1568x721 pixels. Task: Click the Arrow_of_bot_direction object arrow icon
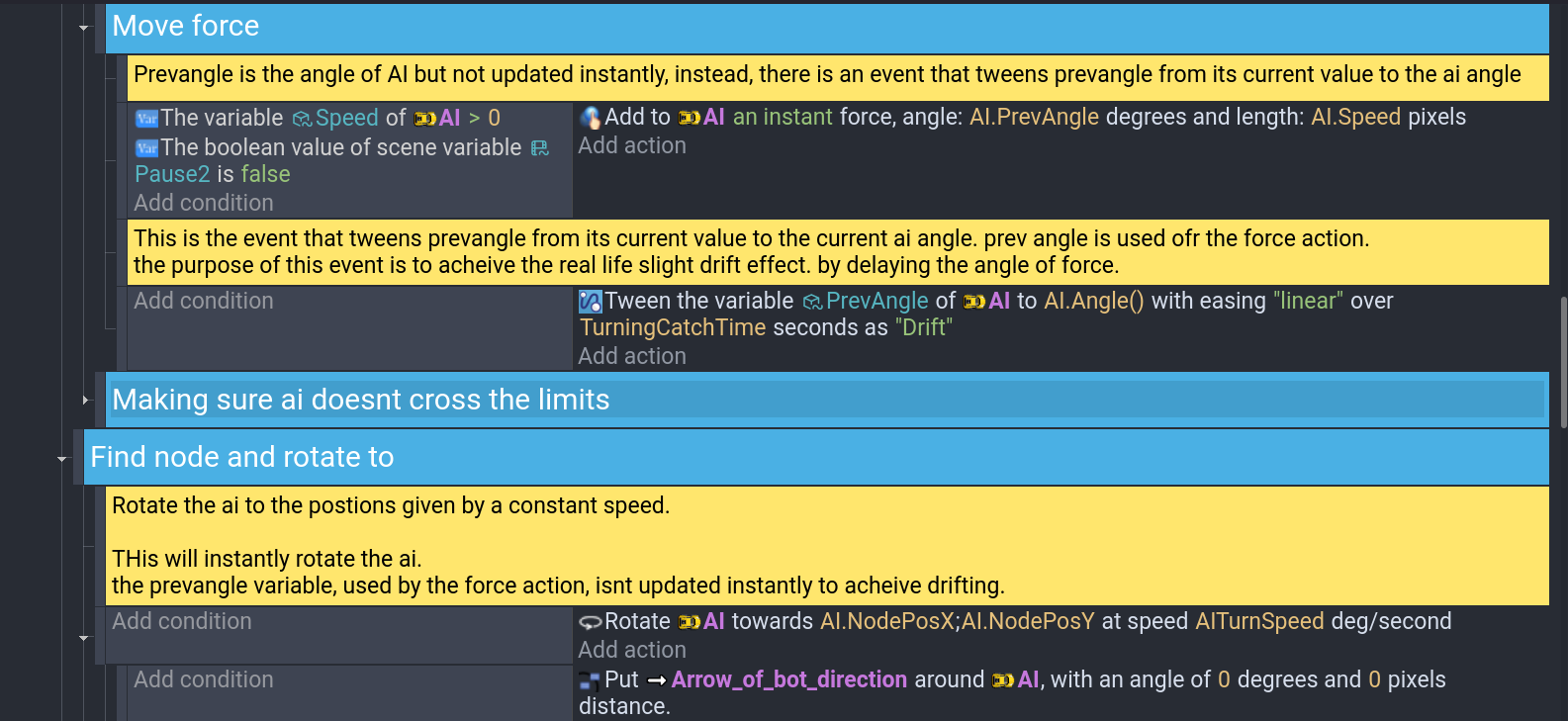[x=657, y=680]
